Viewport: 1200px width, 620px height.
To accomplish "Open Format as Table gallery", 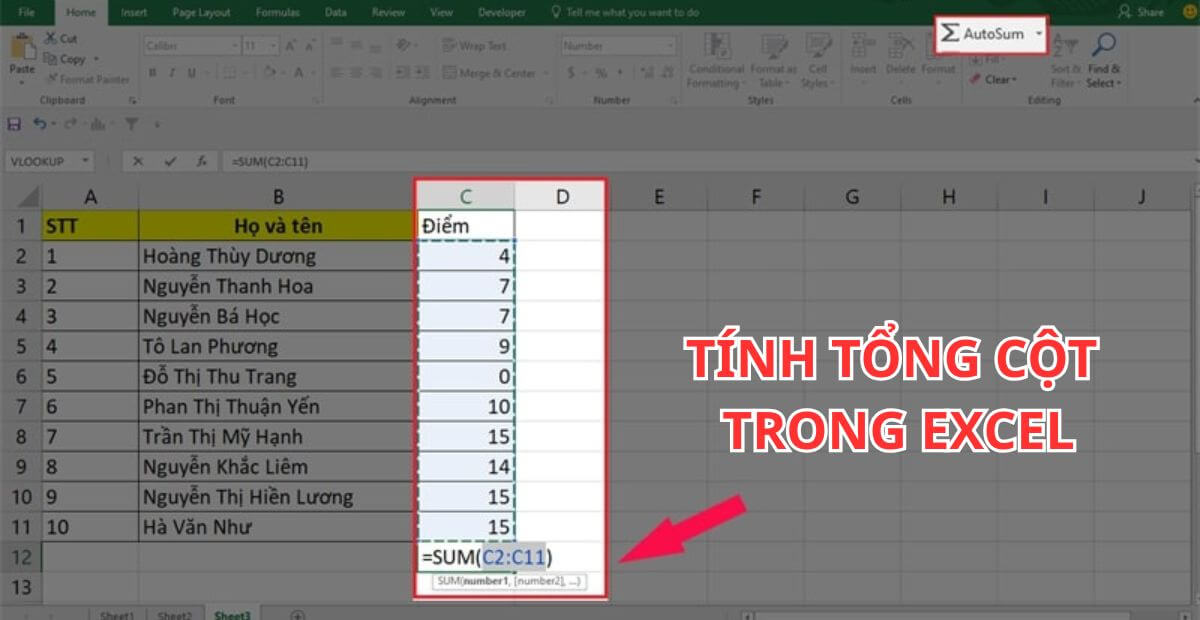I will (773, 60).
